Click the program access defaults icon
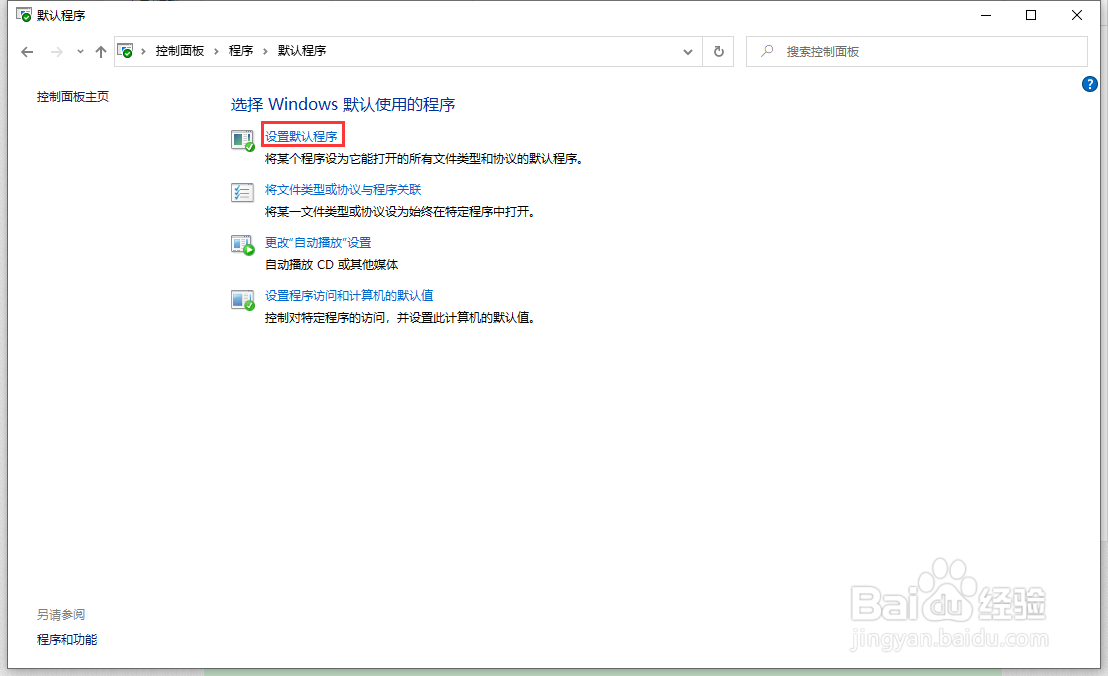Viewport: 1108px width, 676px height. pos(243,298)
